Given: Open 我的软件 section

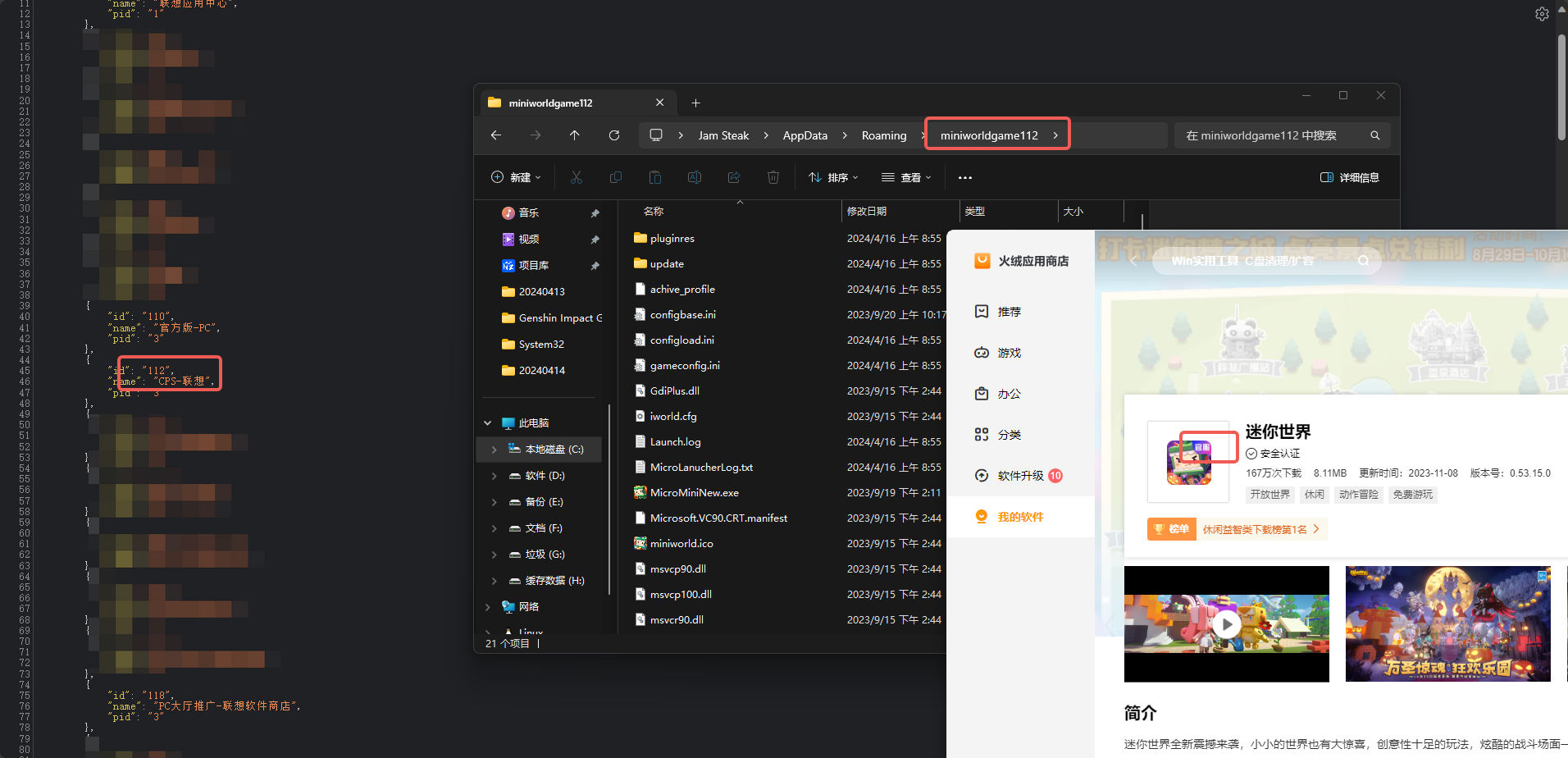Looking at the screenshot, I should (1020, 517).
